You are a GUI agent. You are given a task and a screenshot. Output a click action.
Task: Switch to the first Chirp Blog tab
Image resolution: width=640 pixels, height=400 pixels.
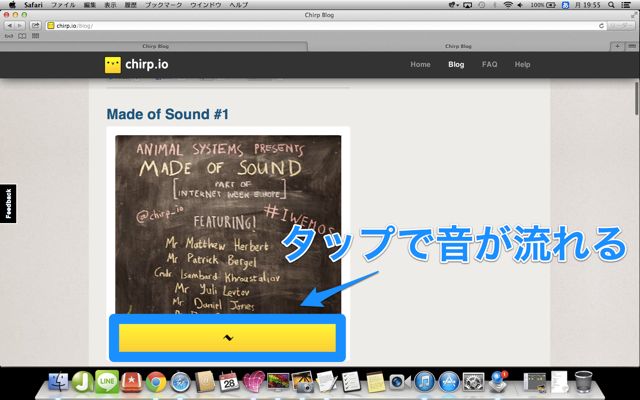click(155, 46)
